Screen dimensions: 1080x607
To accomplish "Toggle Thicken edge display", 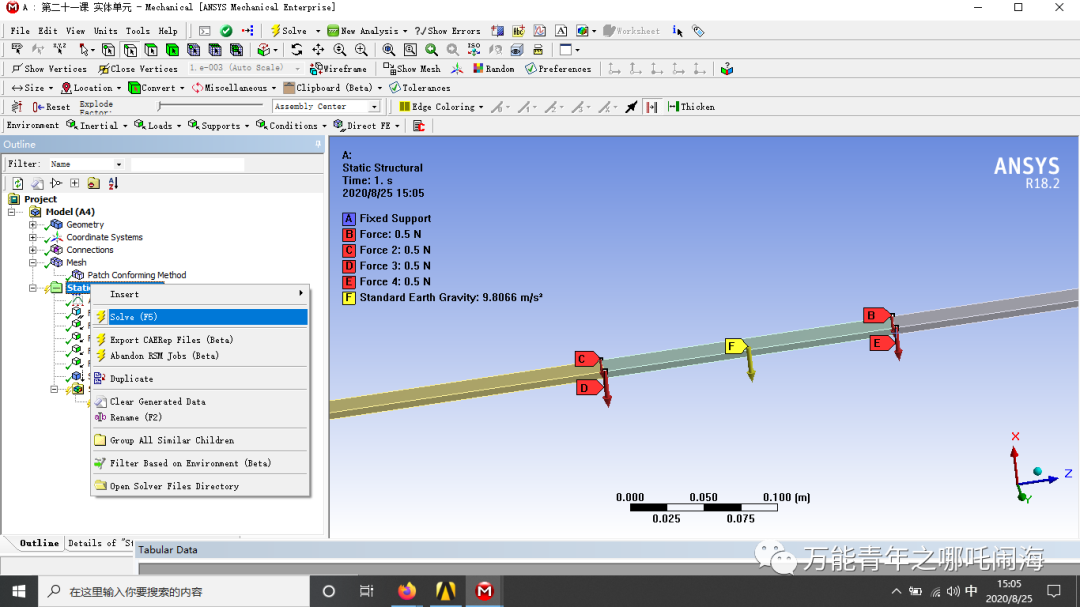I will (x=691, y=107).
